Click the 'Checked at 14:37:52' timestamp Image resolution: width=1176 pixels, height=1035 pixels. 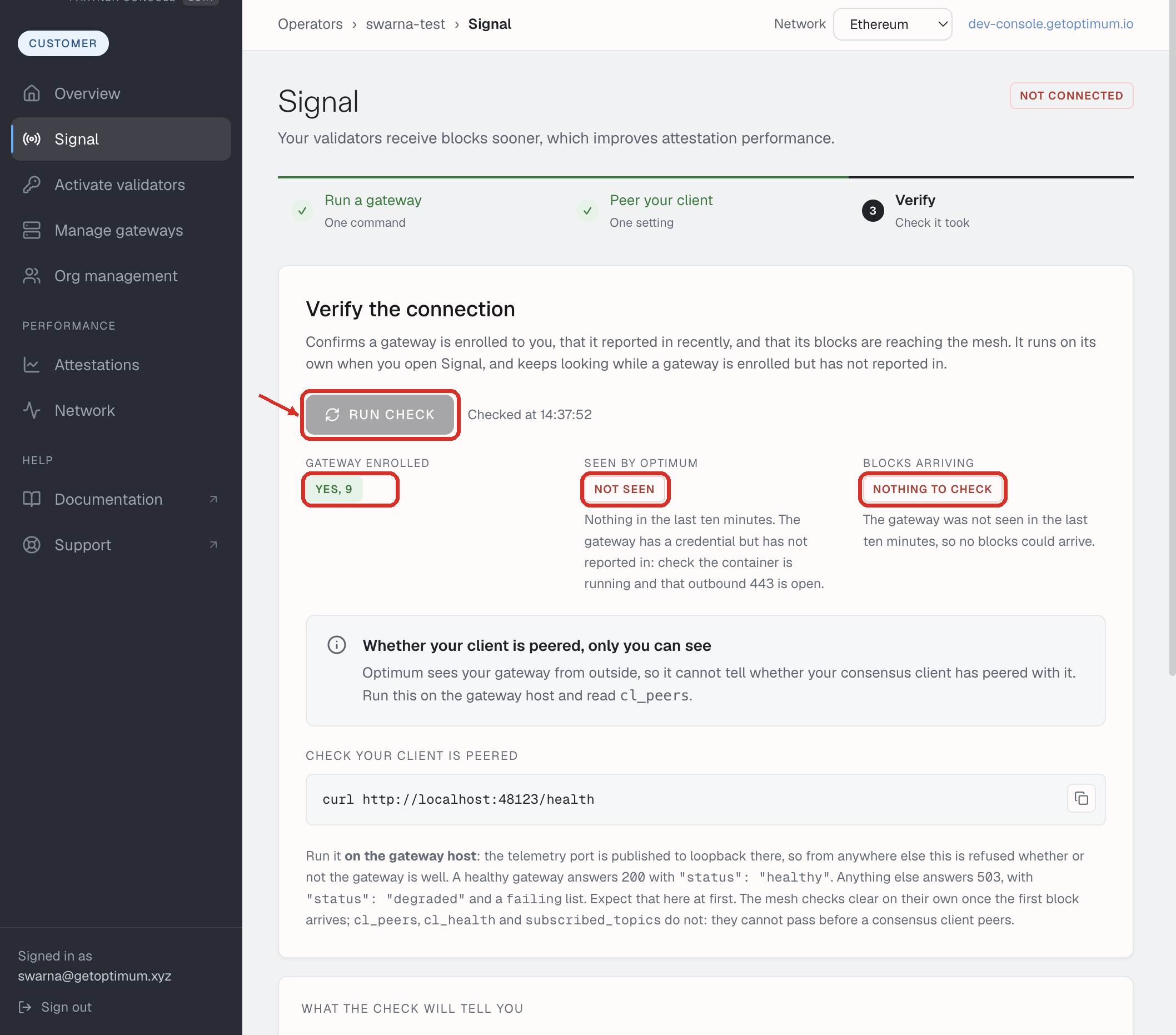point(529,414)
